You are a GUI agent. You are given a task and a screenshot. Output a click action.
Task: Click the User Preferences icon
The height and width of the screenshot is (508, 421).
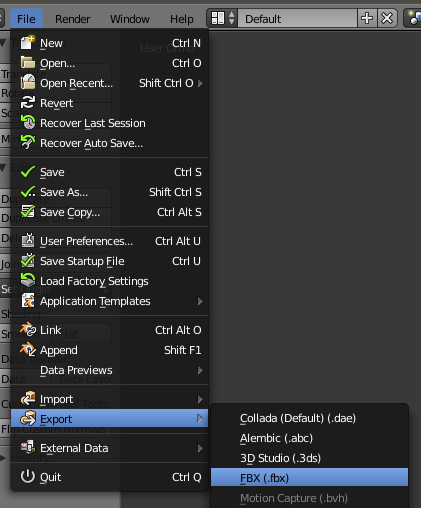click(x=28, y=240)
